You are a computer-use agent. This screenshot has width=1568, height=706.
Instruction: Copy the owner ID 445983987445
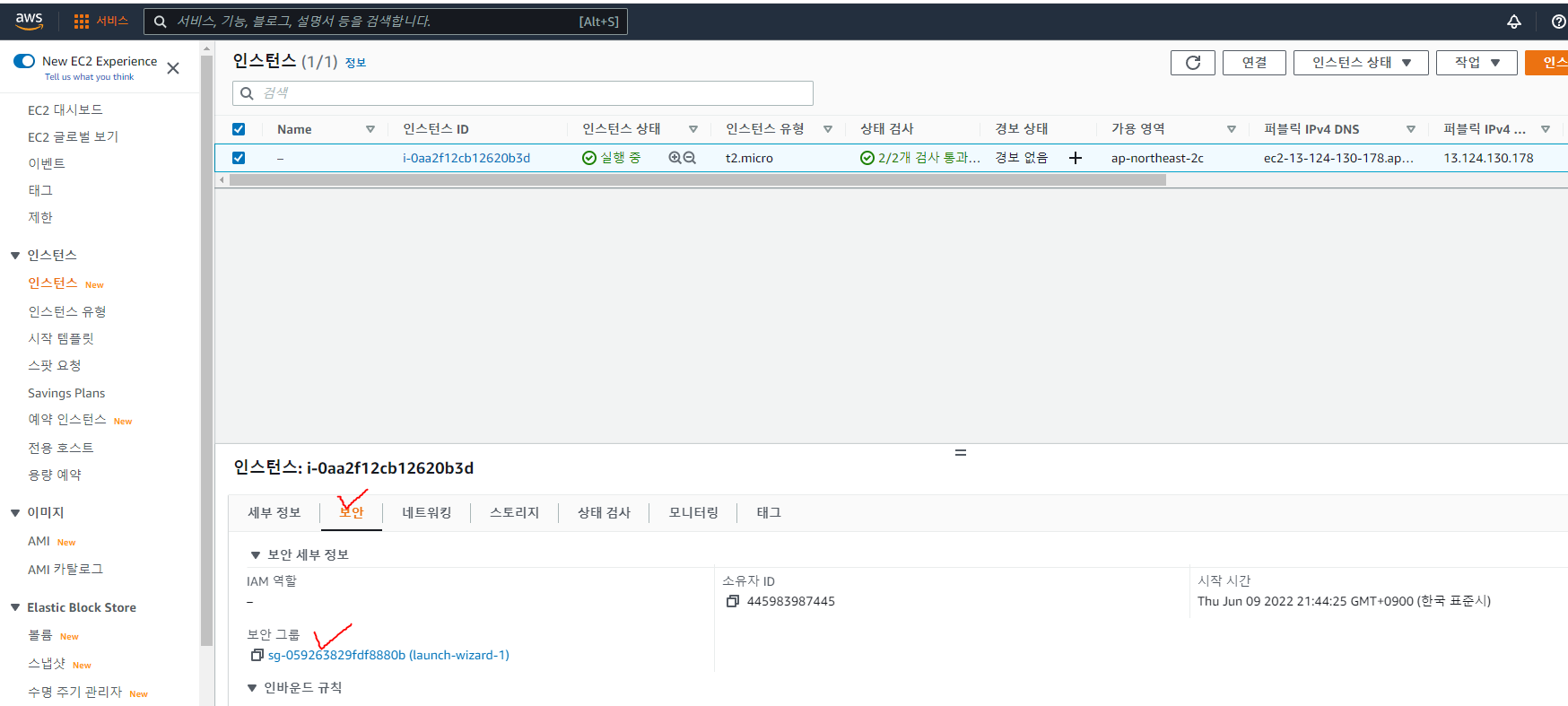733,601
